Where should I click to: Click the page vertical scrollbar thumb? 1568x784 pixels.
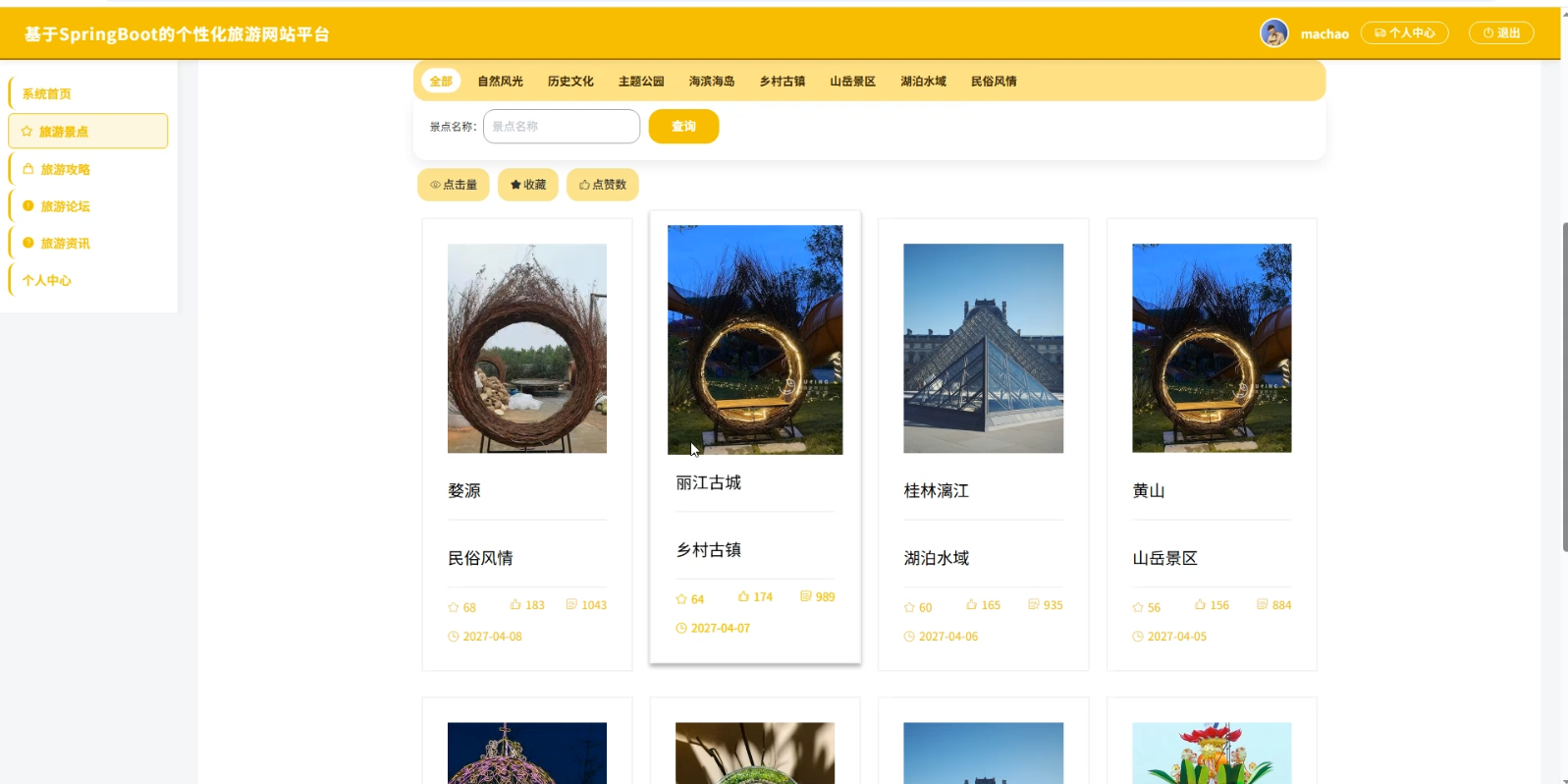coord(1564,387)
